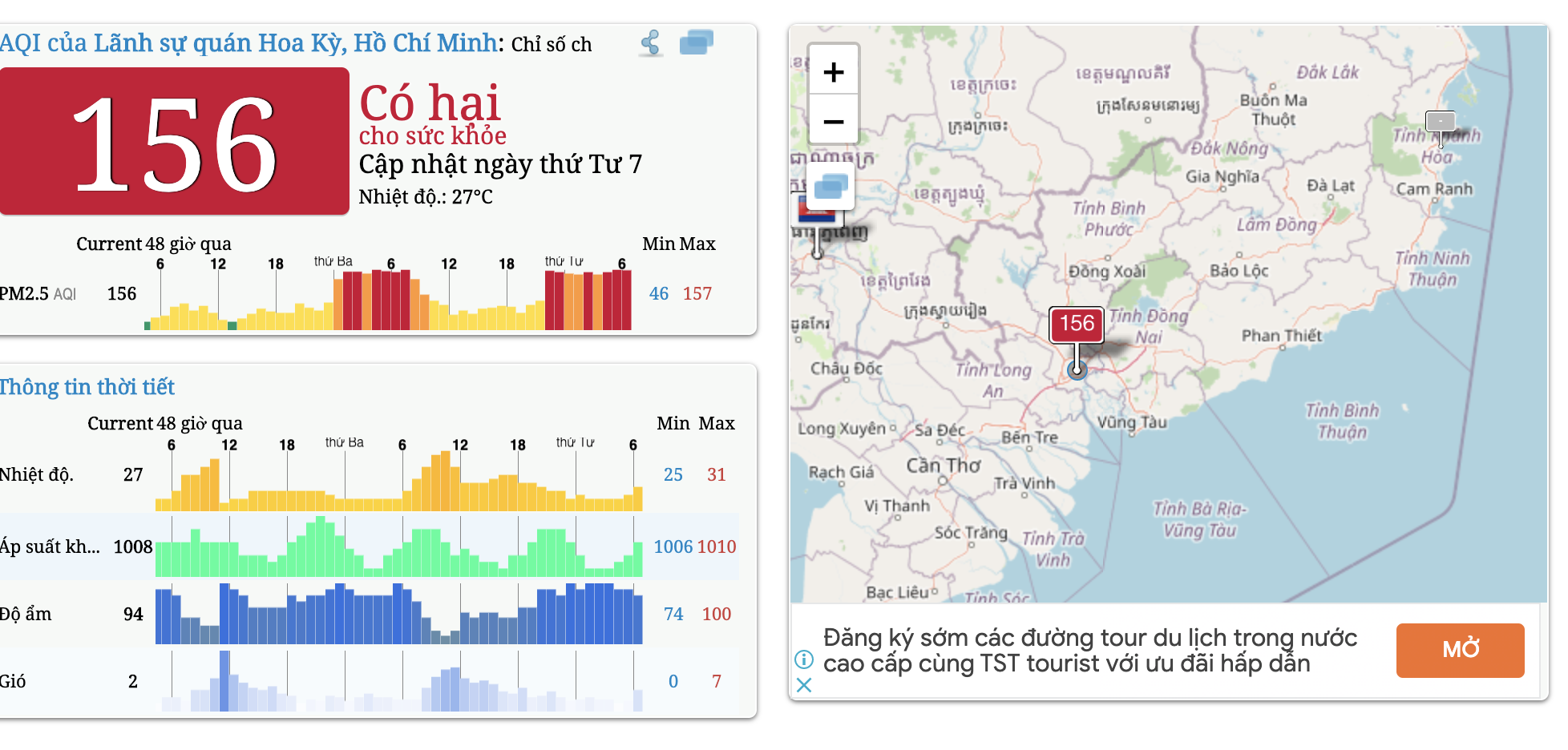Click the Vũng Tàu label on the map

click(x=1132, y=422)
